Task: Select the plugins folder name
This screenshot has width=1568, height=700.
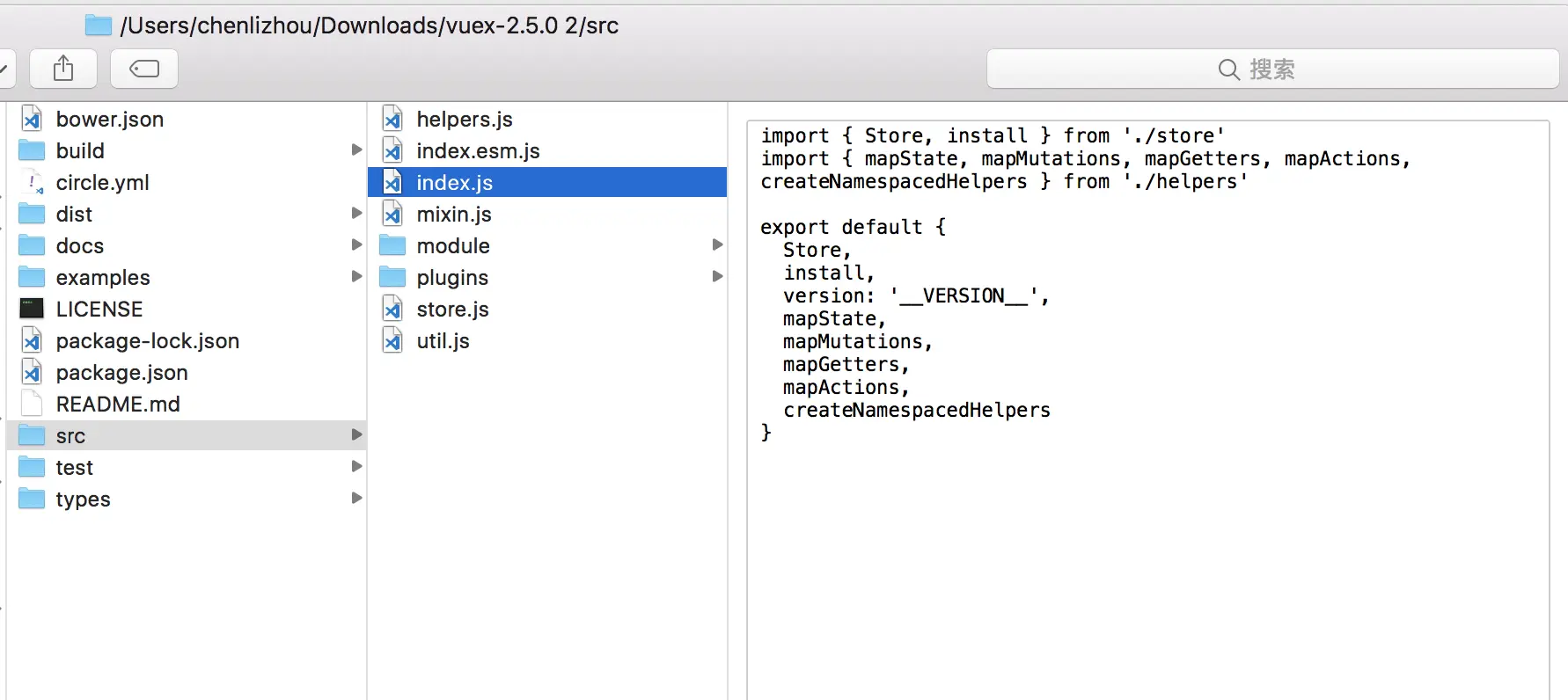Action: (452, 277)
